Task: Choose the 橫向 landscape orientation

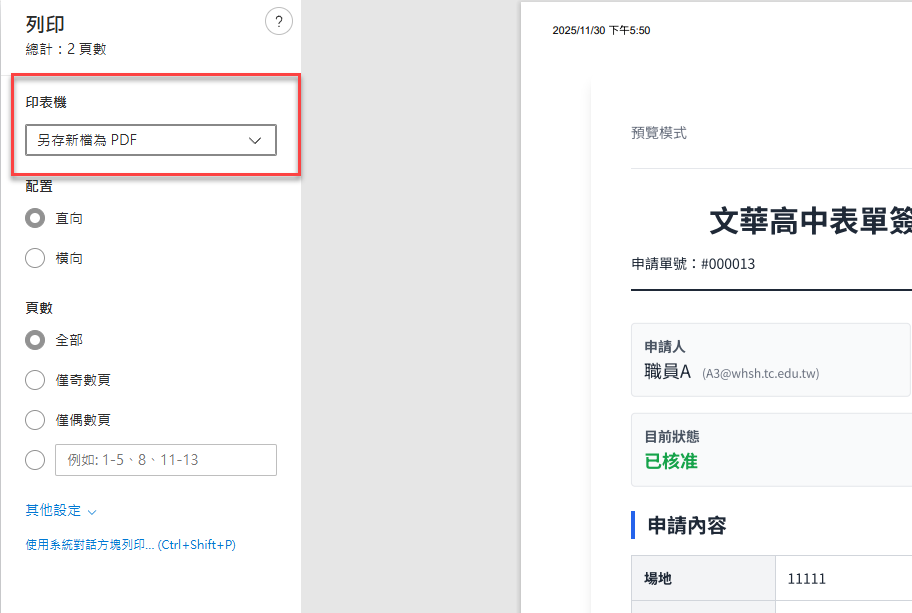Action: click(x=35, y=258)
